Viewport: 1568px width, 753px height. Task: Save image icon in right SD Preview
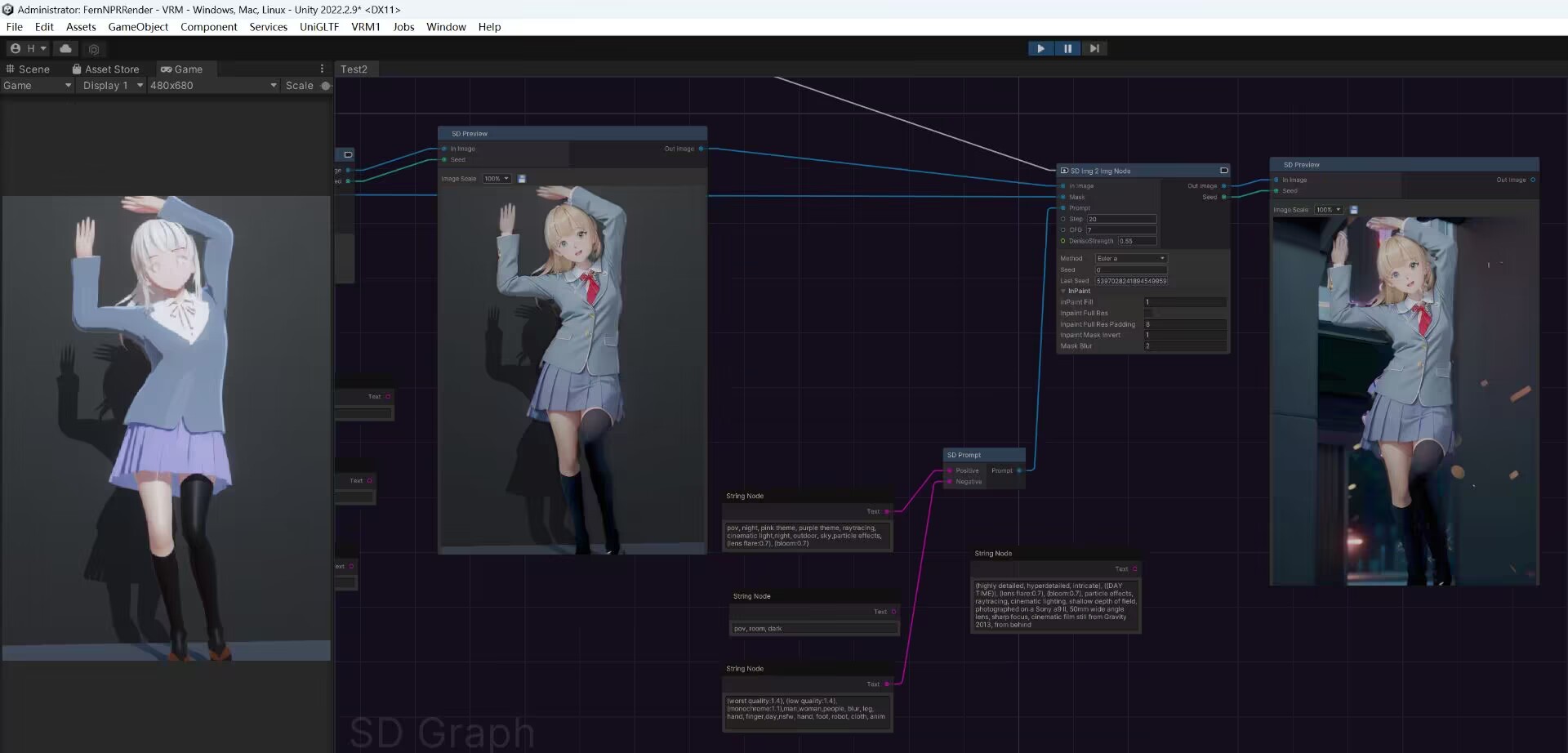pyautogui.click(x=1353, y=210)
